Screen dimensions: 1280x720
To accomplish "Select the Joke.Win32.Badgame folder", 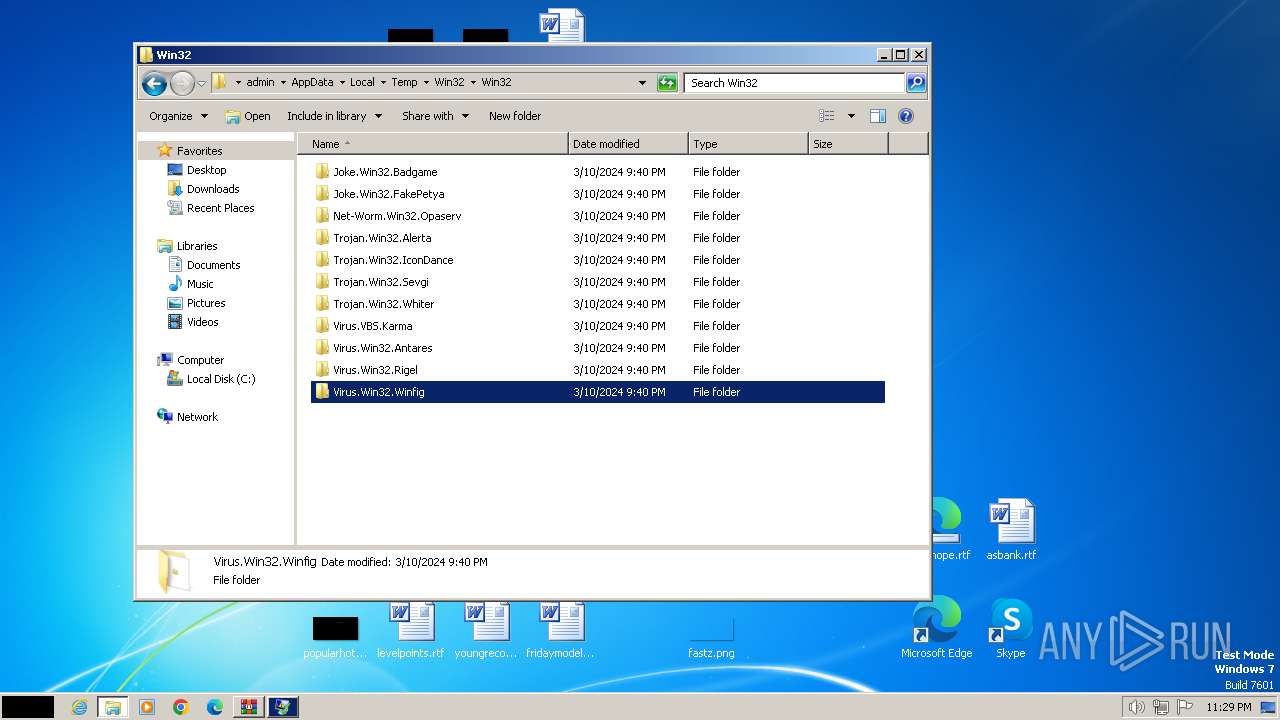I will pyautogui.click(x=597, y=172).
